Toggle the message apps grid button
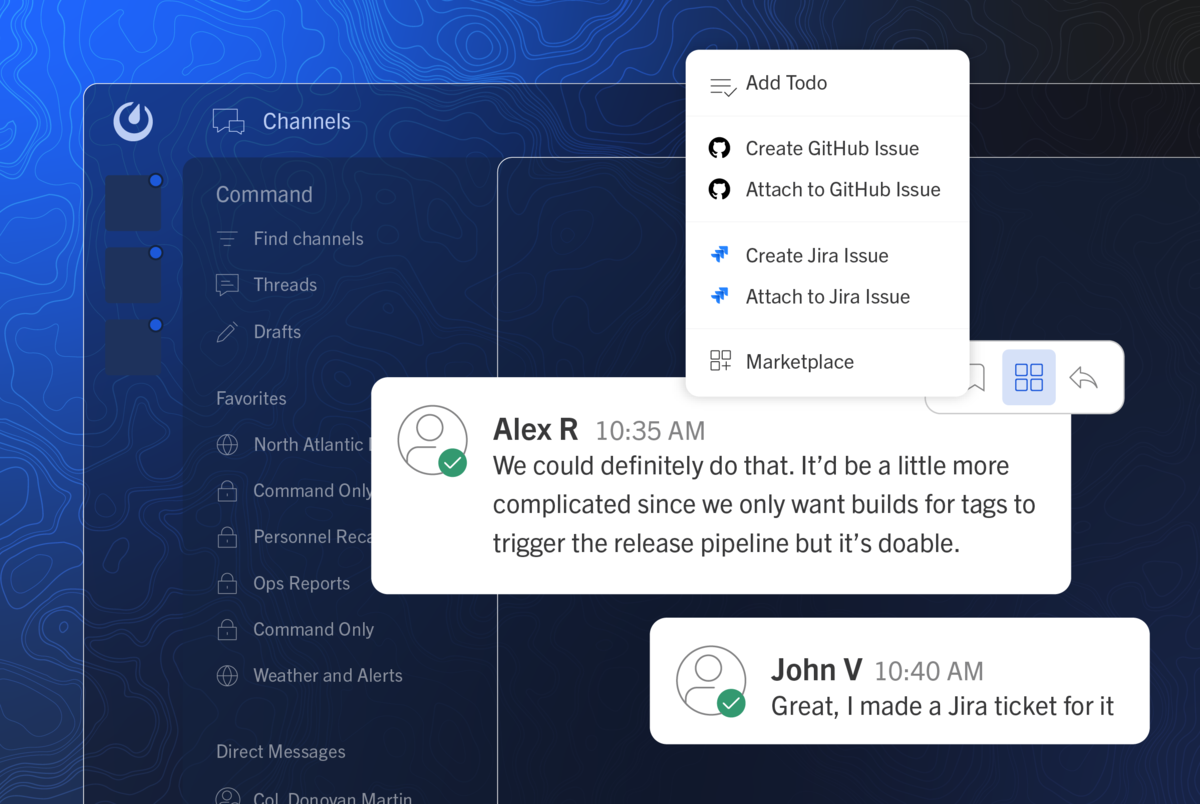Viewport: 1200px width, 804px height. point(1029,377)
